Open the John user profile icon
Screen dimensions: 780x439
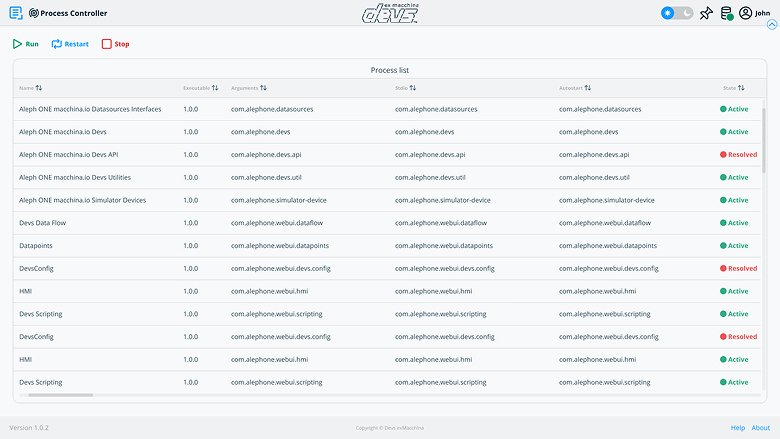[745, 13]
